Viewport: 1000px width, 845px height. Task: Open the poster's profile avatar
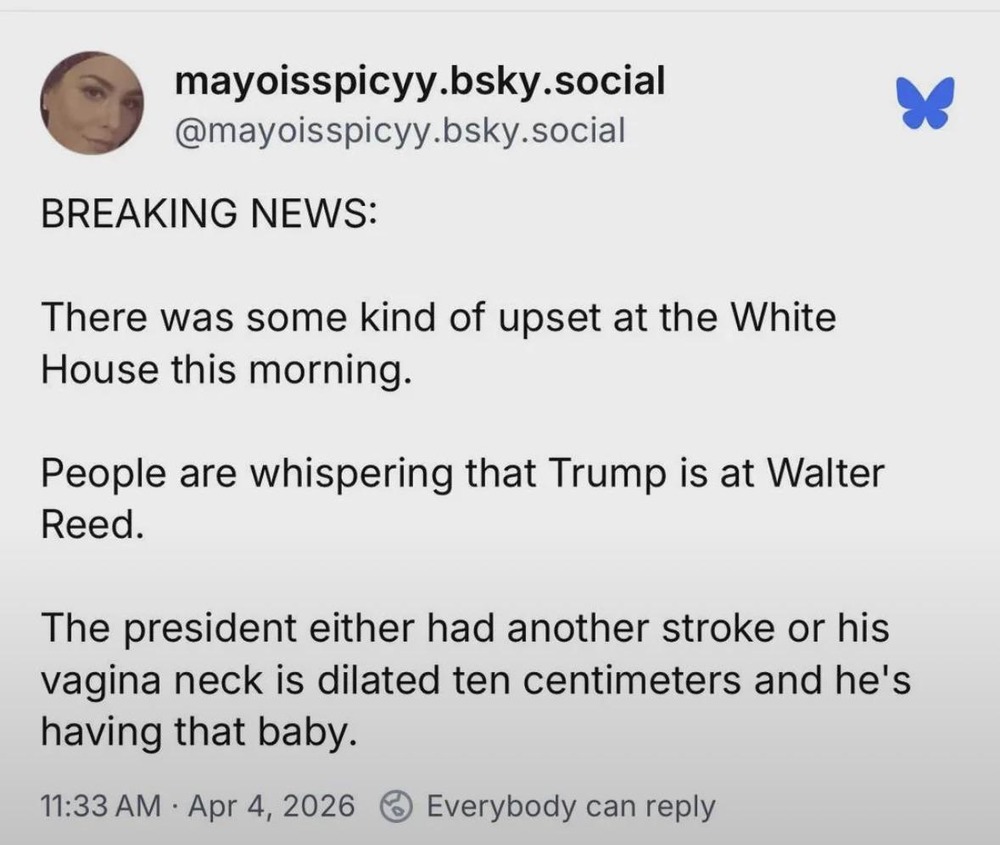pyautogui.click(x=92, y=103)
